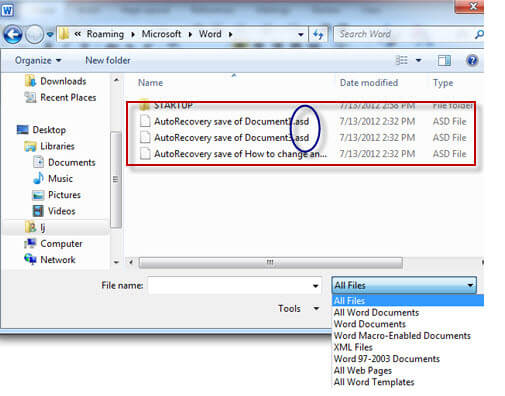Click the Change your view icon
The image size is (505, 396).
[401, 60]
